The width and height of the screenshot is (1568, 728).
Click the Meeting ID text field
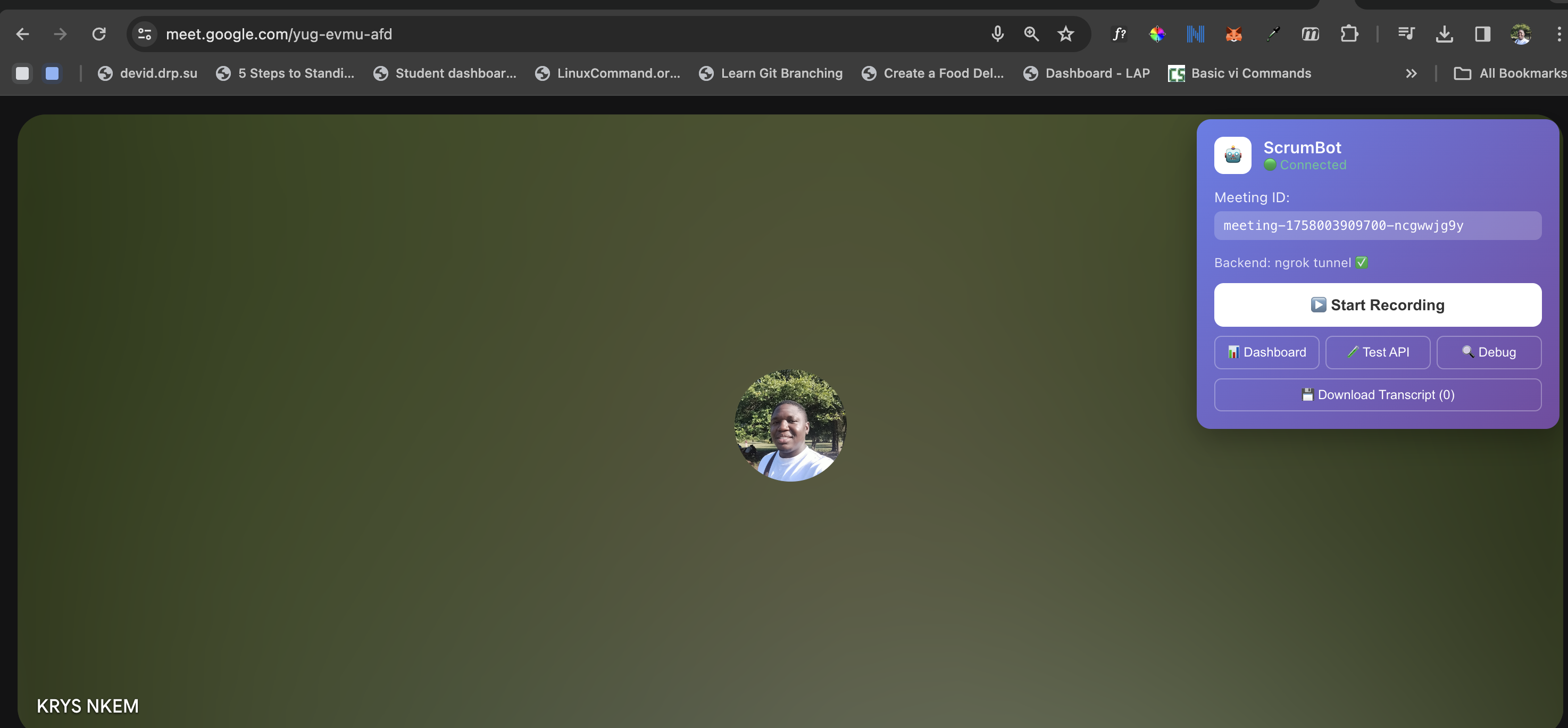(x=1378, y=226)
